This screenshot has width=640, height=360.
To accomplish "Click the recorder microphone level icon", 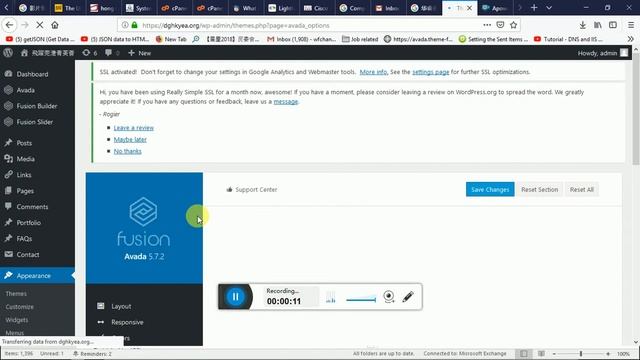I will 331,298.
